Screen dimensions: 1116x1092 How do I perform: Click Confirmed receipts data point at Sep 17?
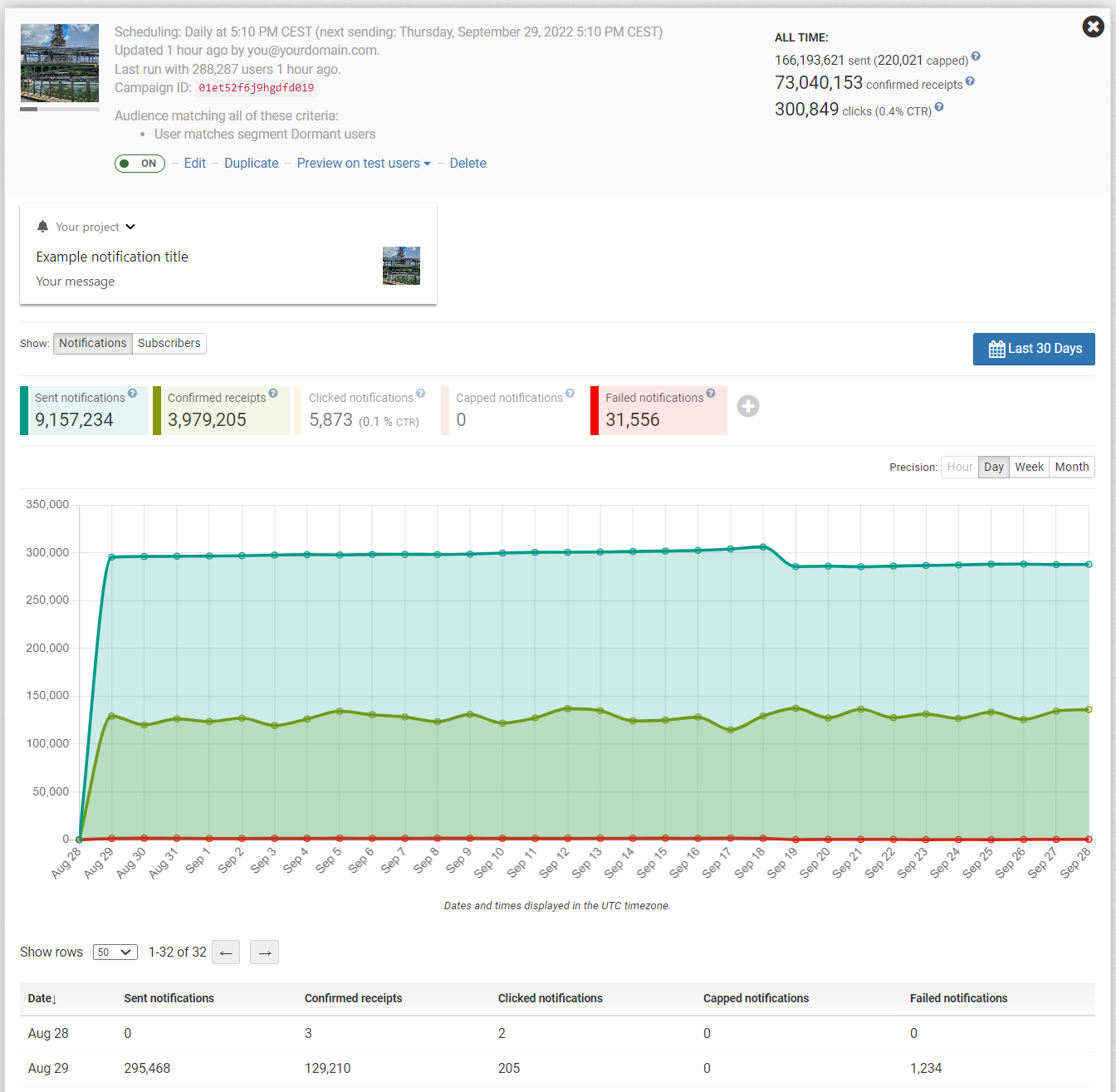[x=731, y=730]
